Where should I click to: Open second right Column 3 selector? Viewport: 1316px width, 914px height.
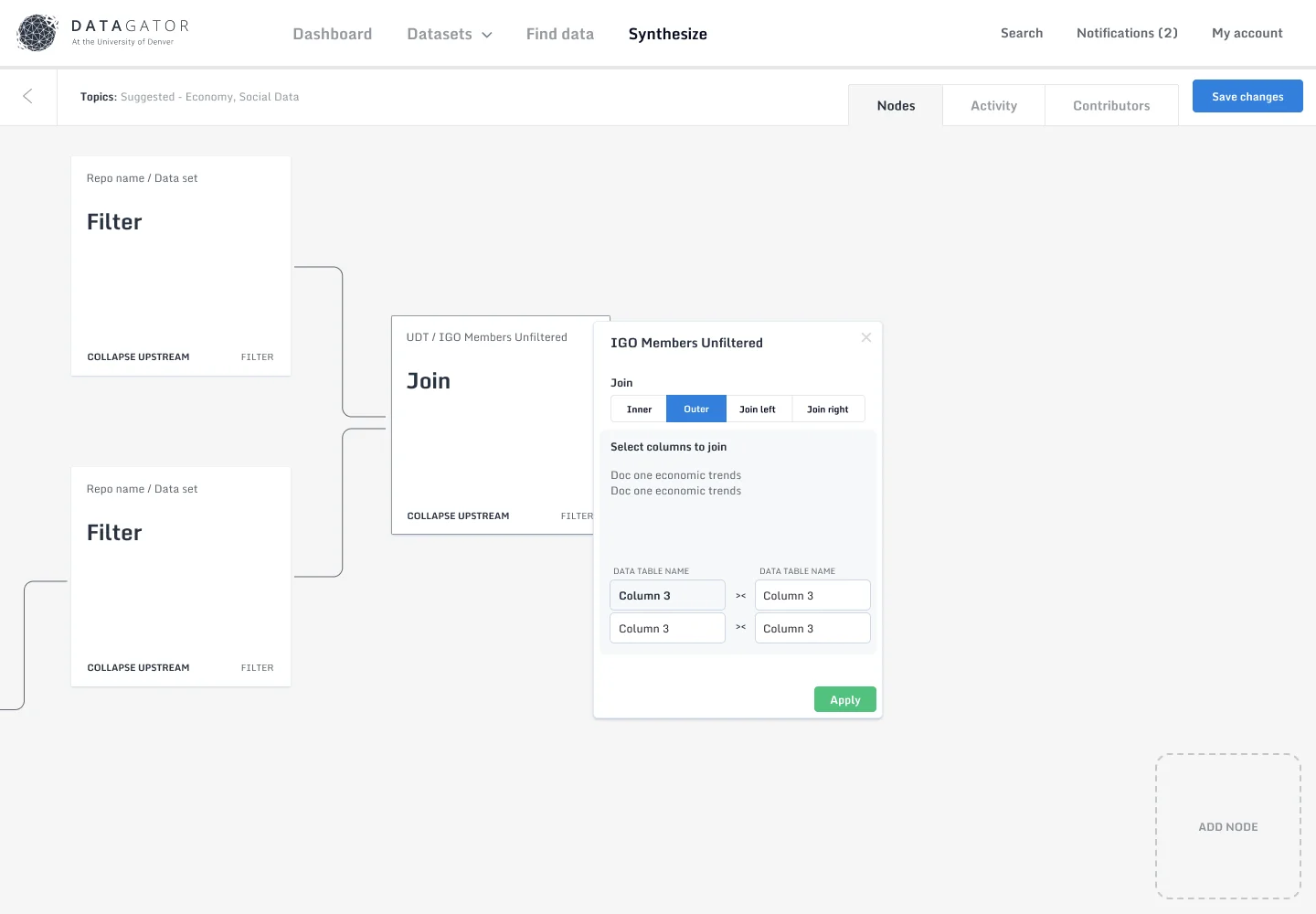[x=812, y=628]
